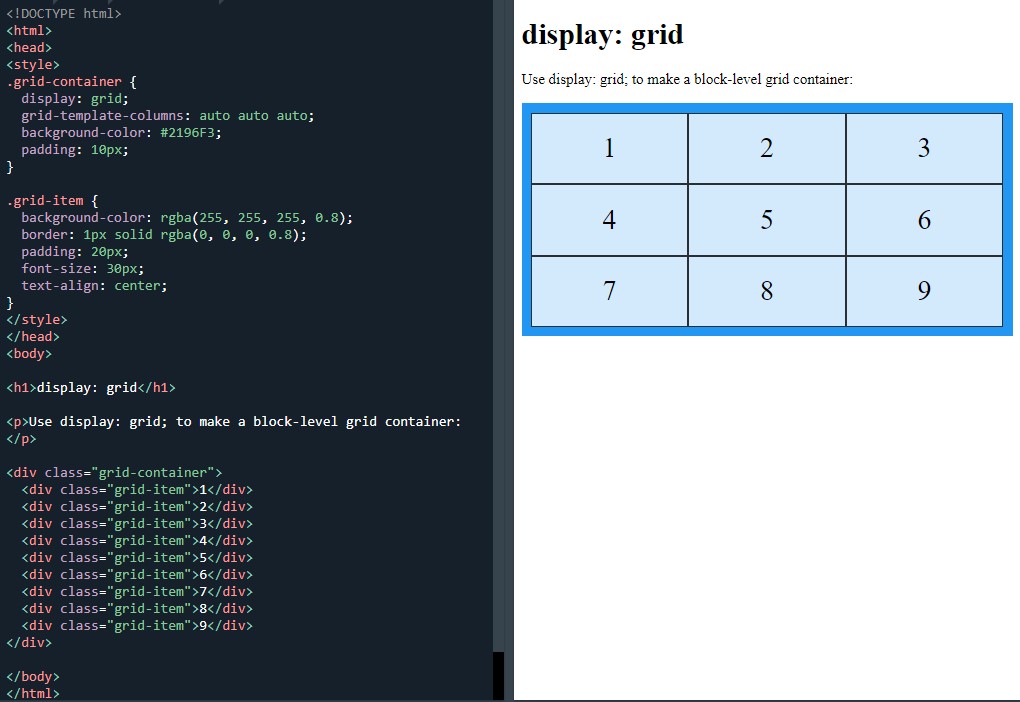Viewport: 1020px width, 702px height.
Task: Click grid cell number 7
Action: click(x=609, y=291)
